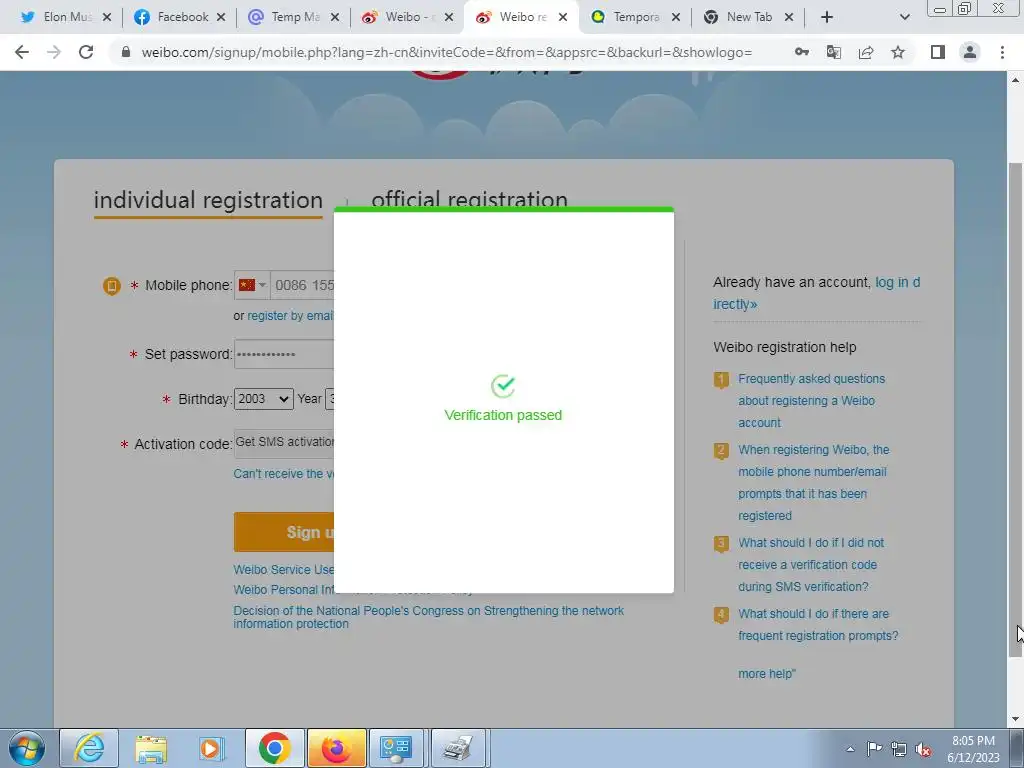This screenshot has height=768, width=1024.
Task: Go forward in browser history
Action: point(54,52)
